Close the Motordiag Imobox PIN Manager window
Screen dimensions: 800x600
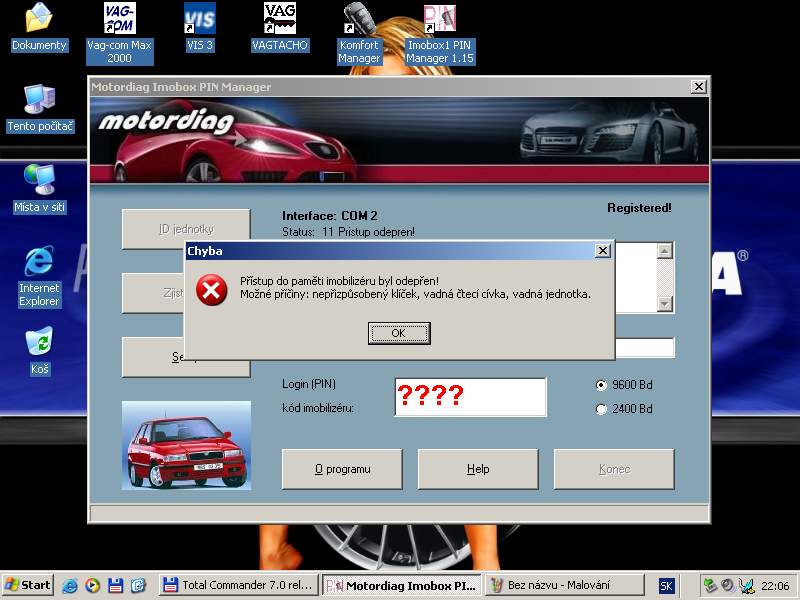pos(698,87)
